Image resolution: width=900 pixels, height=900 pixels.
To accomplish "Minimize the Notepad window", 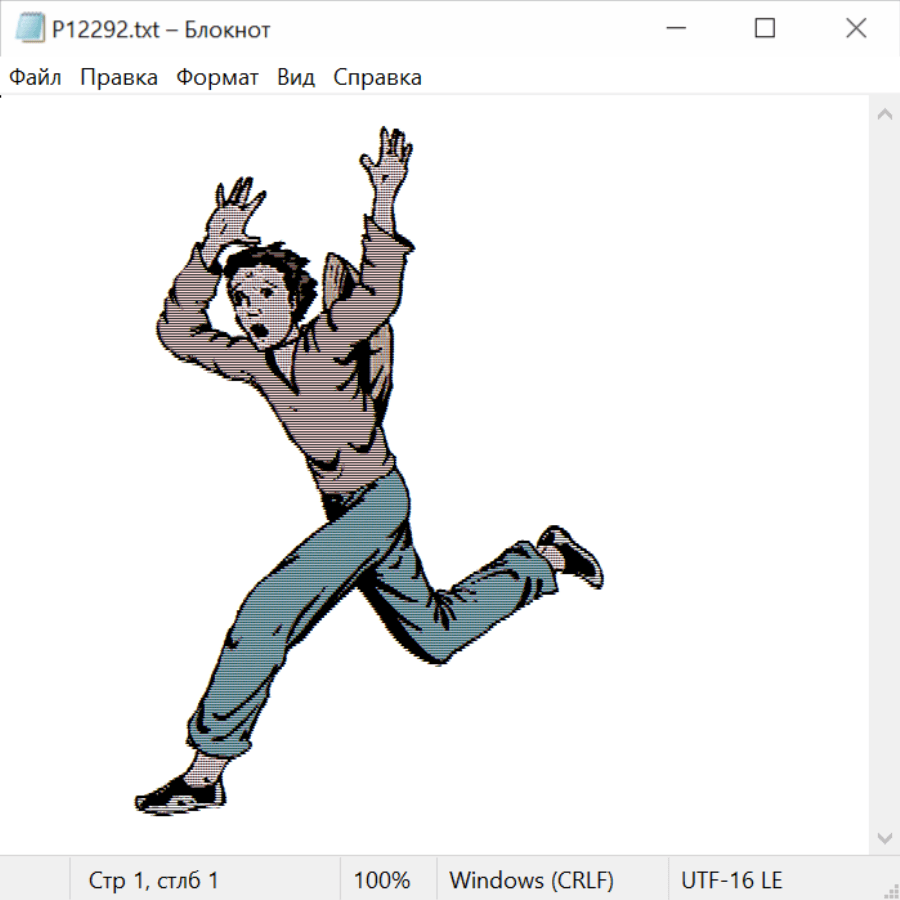I will [x=674, y=29].
